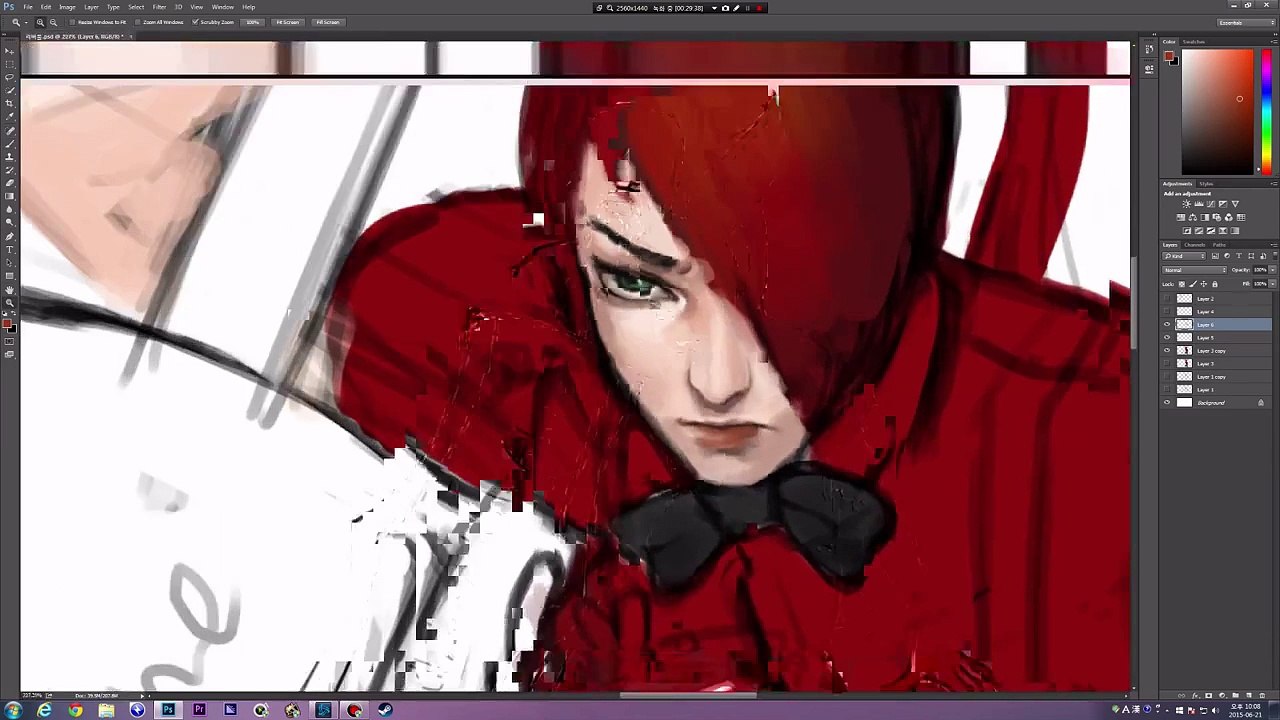The width and height of the screenshot is (1280, 720).
Task: Select the Move tool
Action: 10,51
